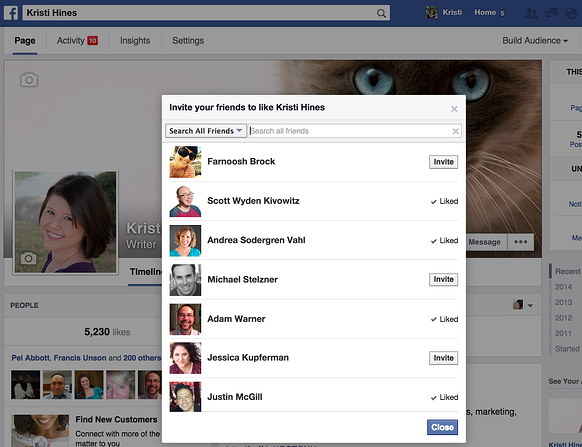Image resolution: width=582 pixels, height=447 pixels.
Task: Click Andrea Sodergren Vahl's photo
Action: coord(185,241)
